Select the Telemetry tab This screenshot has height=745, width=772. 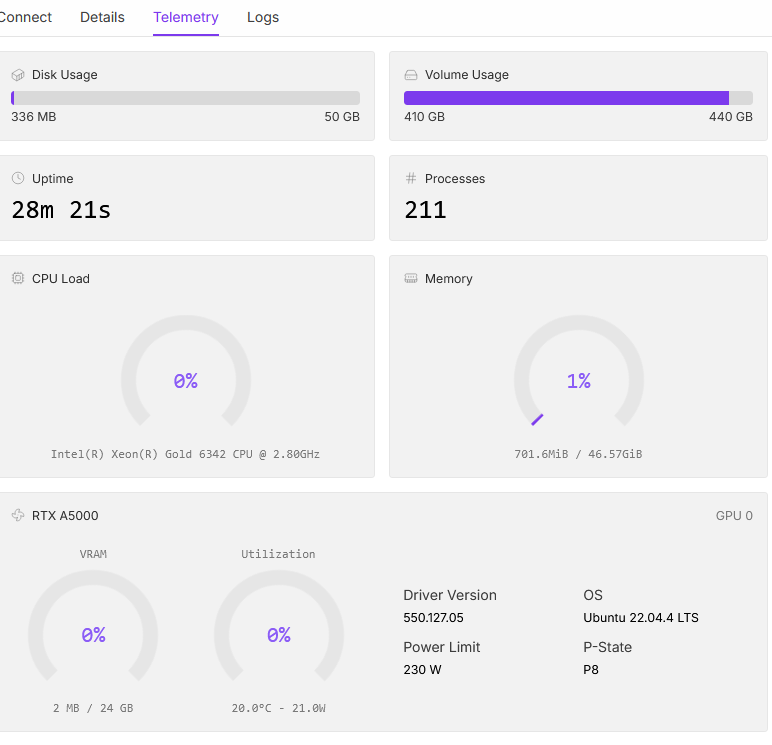pyautogui.click(x=186, y=17)
